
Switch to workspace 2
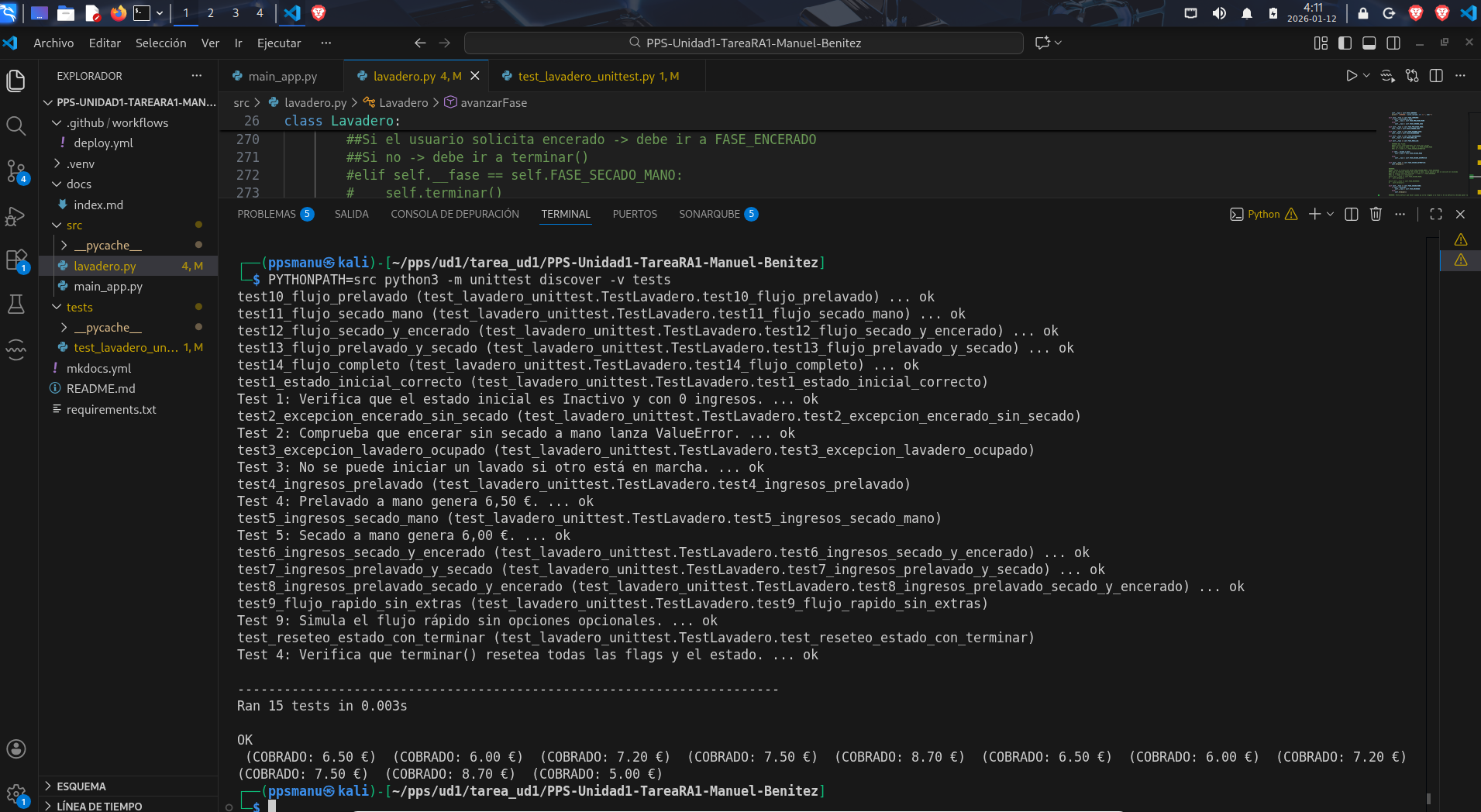[211, 13]
